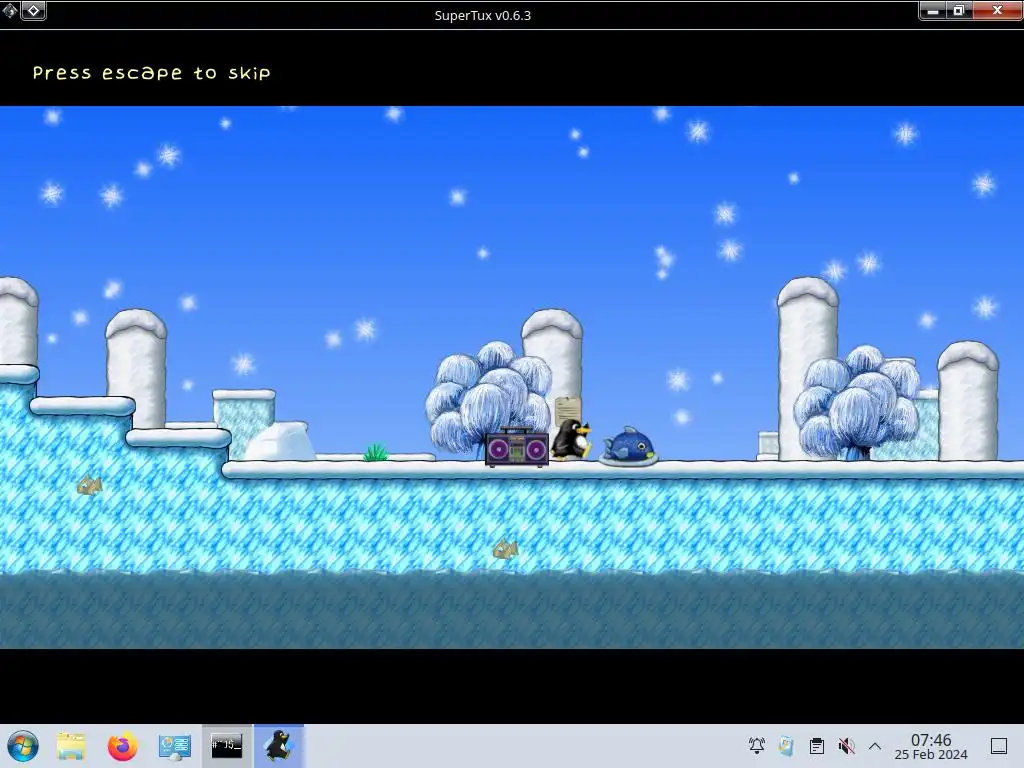Open the system settings taskbar icon
This screenshot has height=768, width=1024.
[174, 746]
